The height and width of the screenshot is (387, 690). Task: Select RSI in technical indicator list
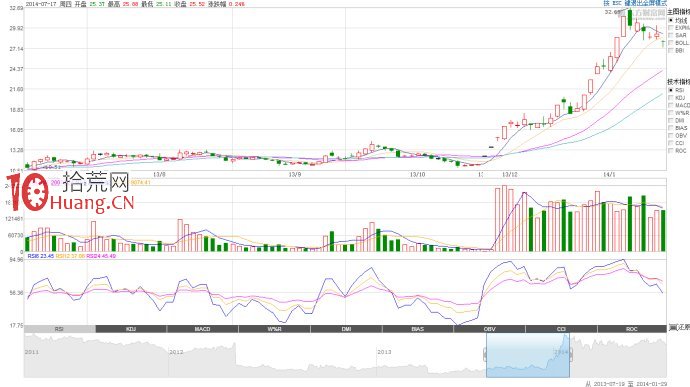[x=671, y=90]
